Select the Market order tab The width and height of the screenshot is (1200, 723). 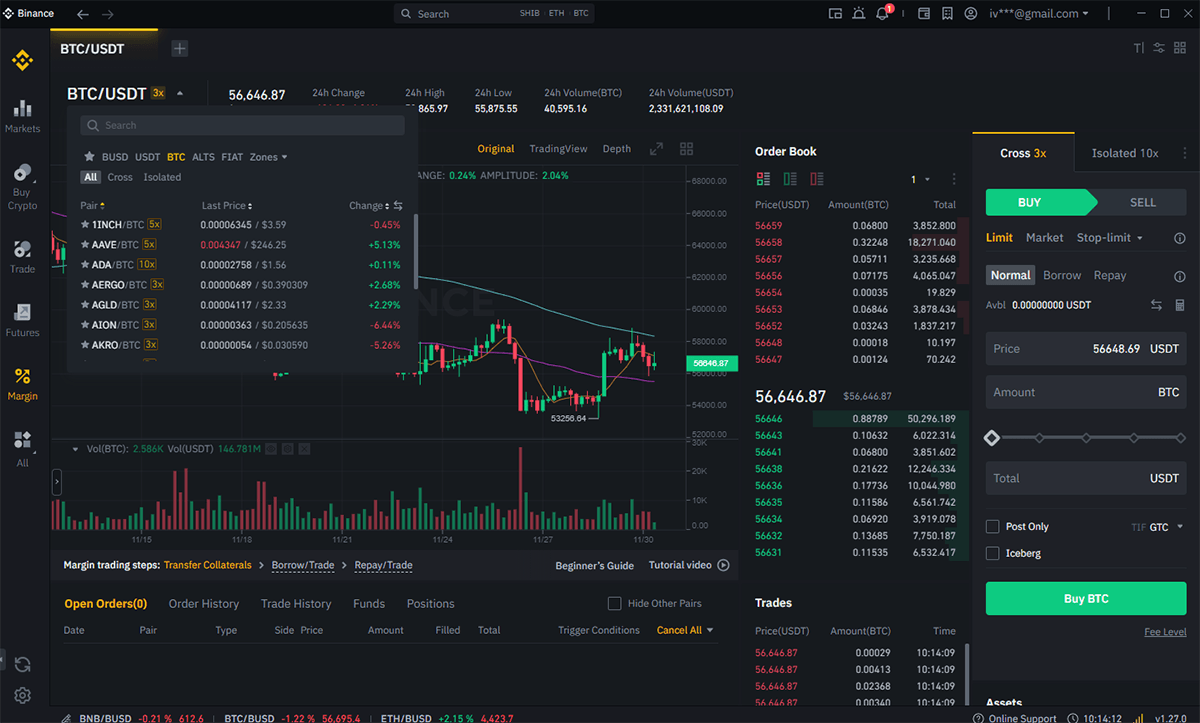[x=1044, y=238]
